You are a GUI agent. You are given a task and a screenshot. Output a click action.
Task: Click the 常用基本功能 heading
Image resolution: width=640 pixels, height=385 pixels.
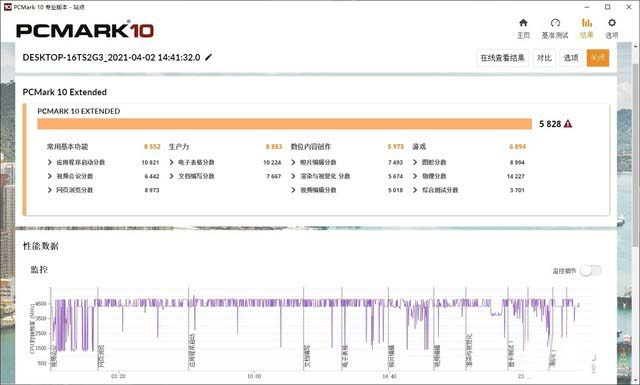point(67,147)
